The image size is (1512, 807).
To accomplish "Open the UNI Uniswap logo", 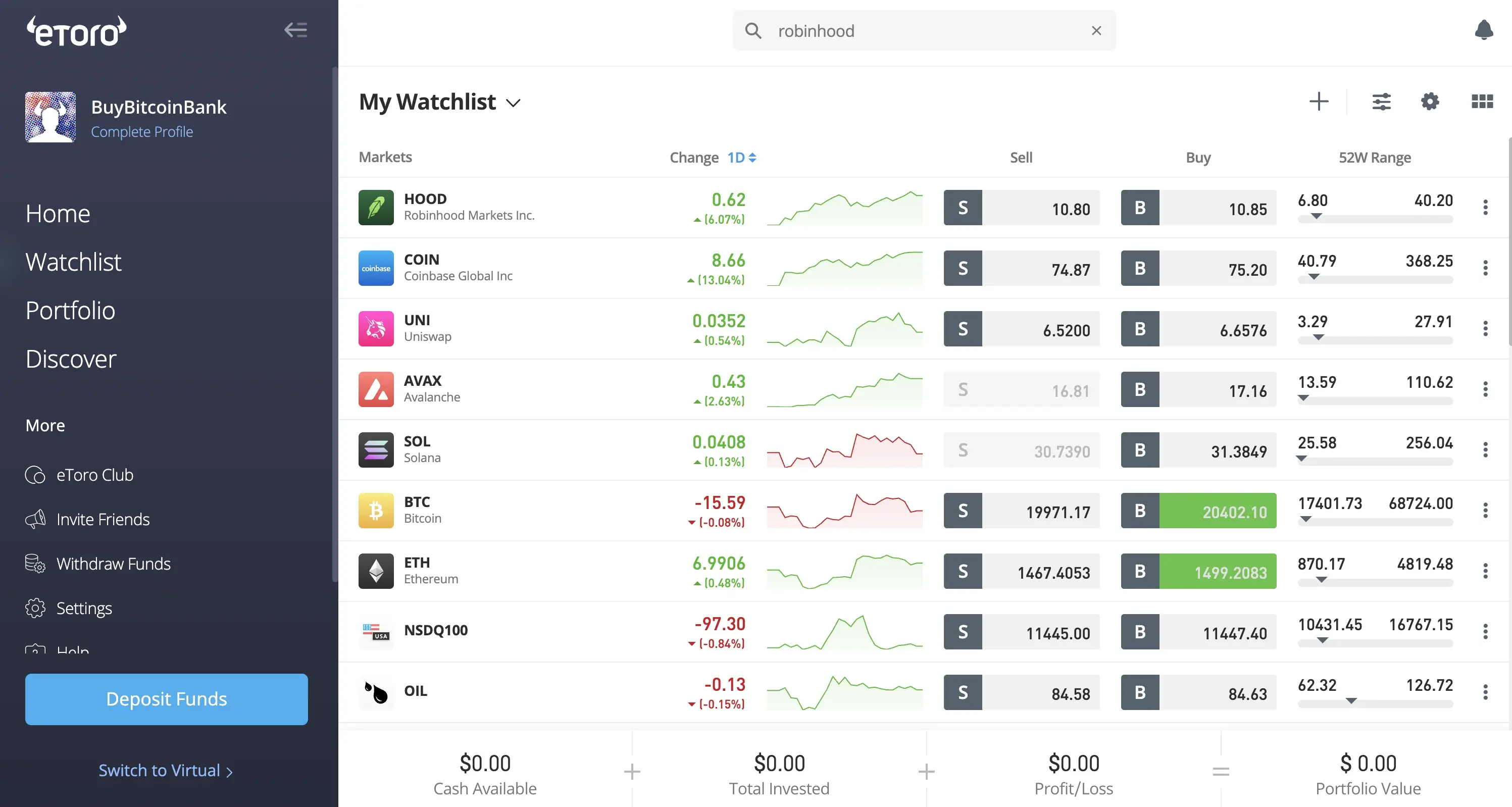I will point(376,329).
